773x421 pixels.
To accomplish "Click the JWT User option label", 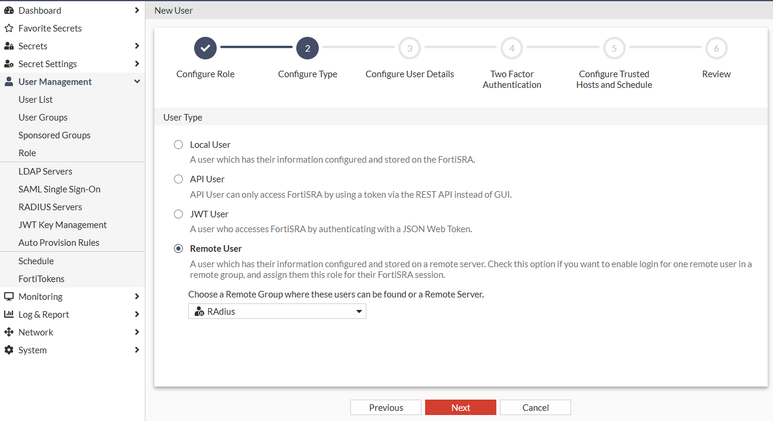I will [209, 214].
